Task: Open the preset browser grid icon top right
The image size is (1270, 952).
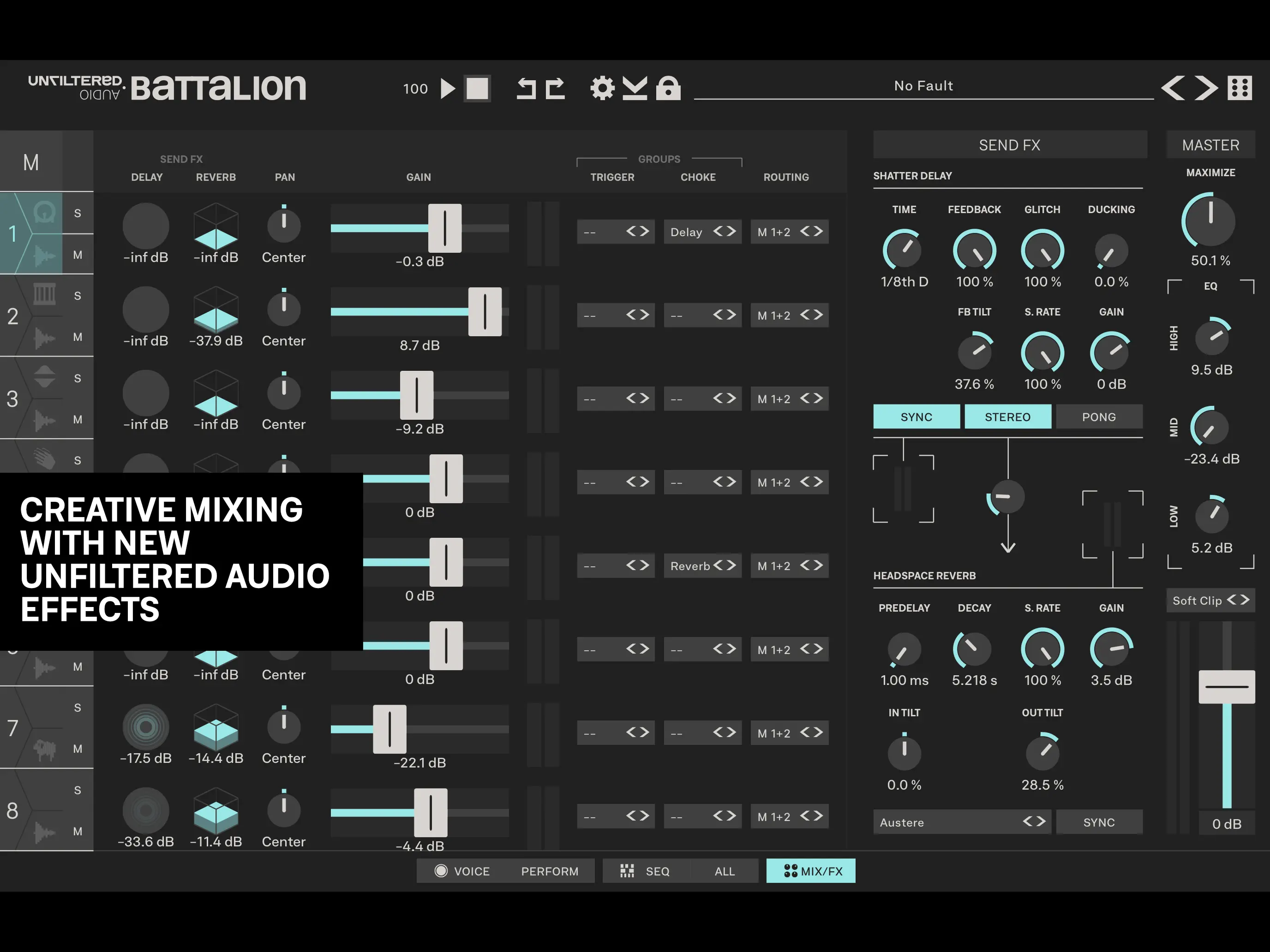Action: (x=1239, y=89)
